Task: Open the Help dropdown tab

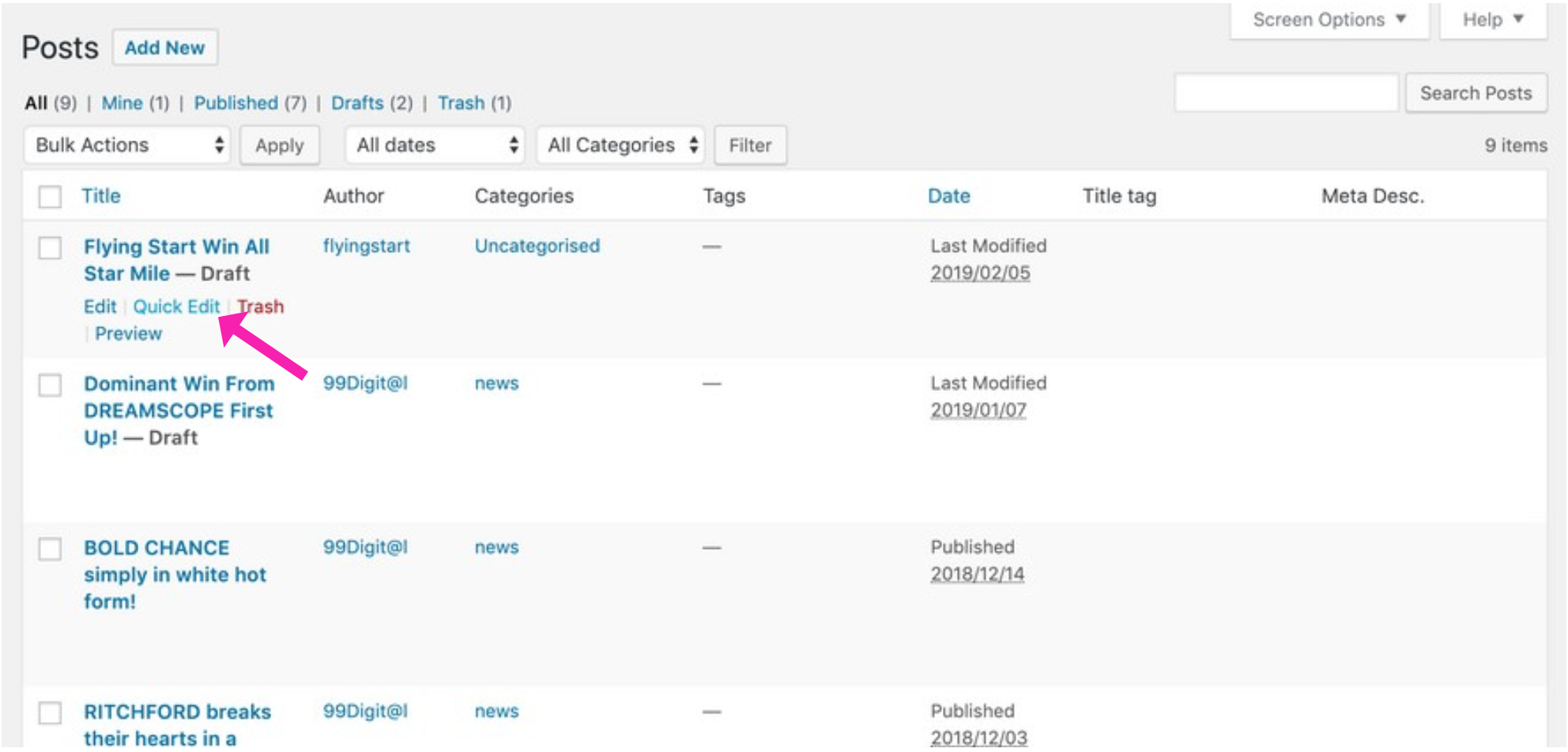Action: pyautogui.click(x=1492, y=20)
